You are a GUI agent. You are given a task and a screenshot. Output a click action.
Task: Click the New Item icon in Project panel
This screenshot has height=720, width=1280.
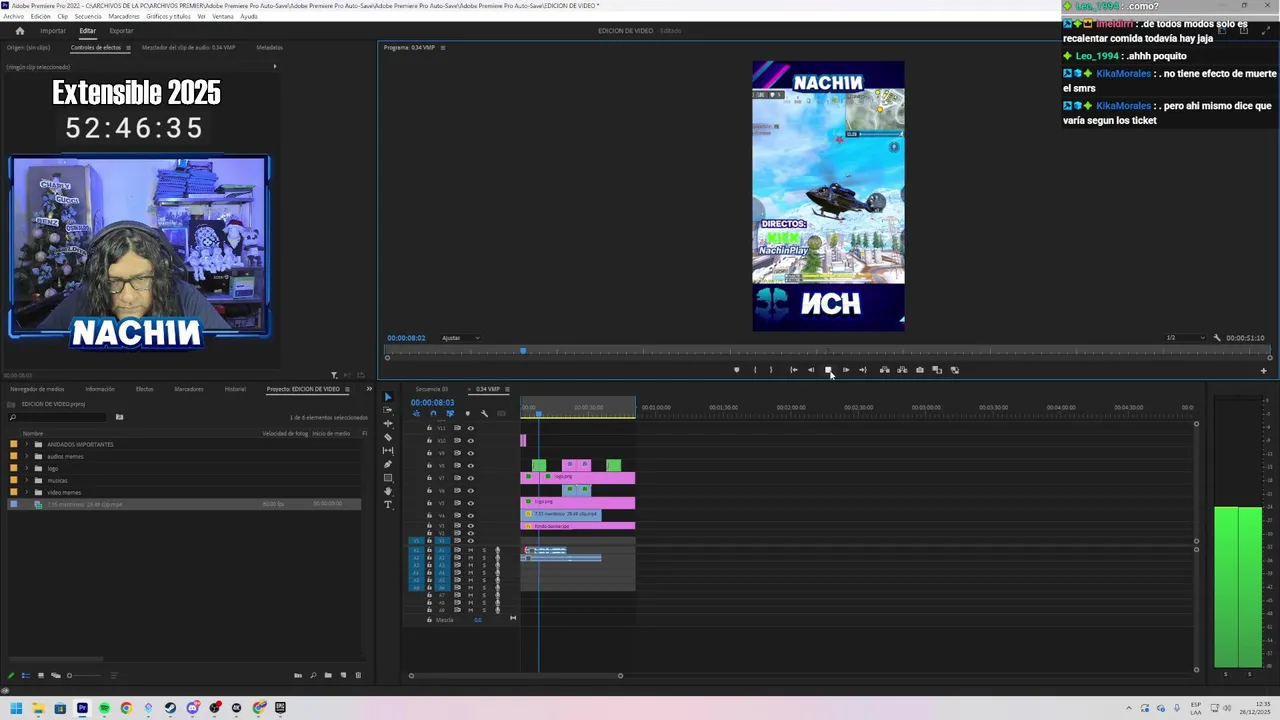pyautogui.click(x=343, y=675)
